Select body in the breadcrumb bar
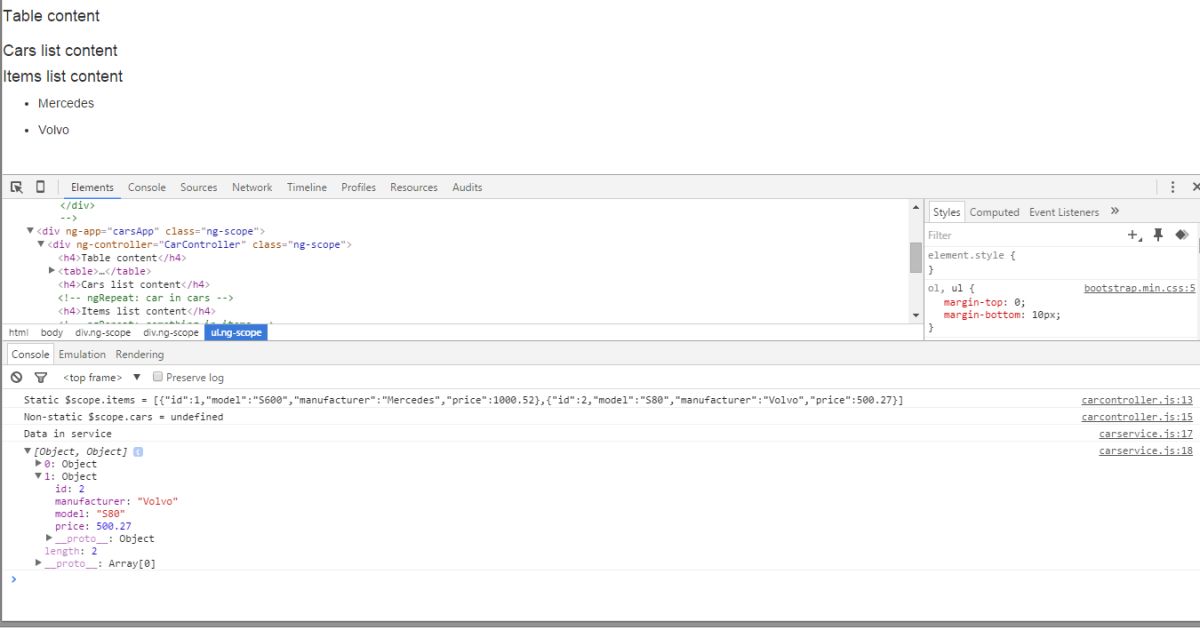This screenshot has width=1200, height=630. (51, 333)
